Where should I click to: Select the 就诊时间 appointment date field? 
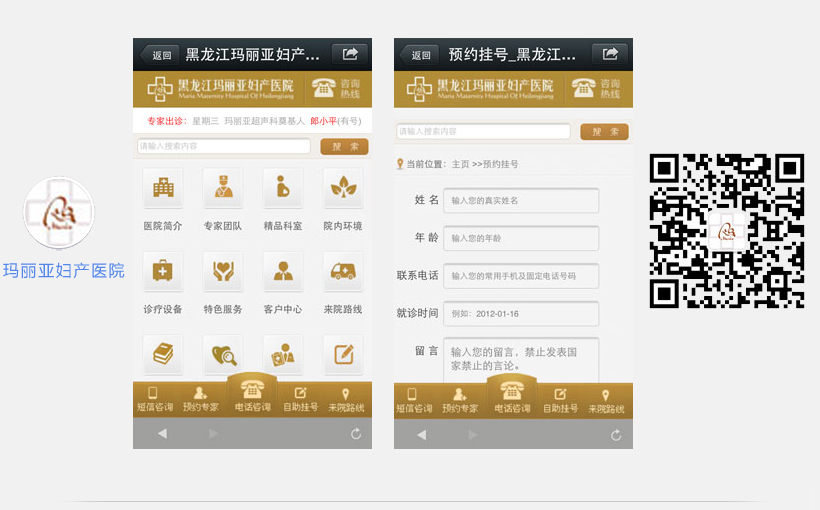[x=521, y=314]
